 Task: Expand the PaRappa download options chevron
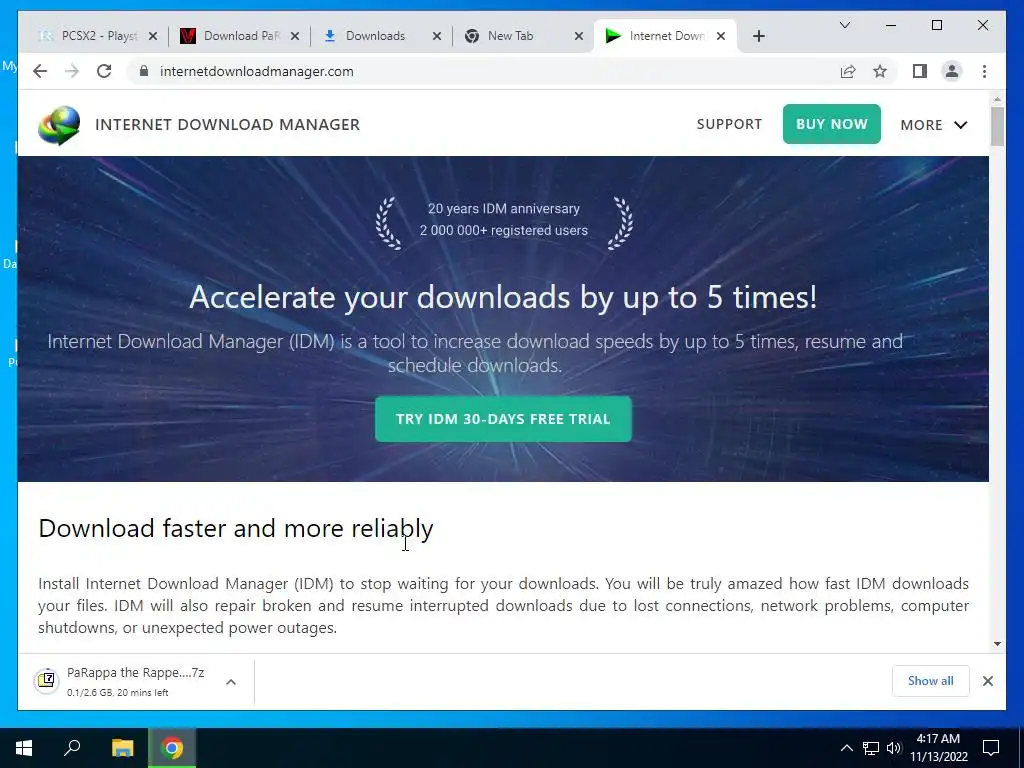point(231,682)
